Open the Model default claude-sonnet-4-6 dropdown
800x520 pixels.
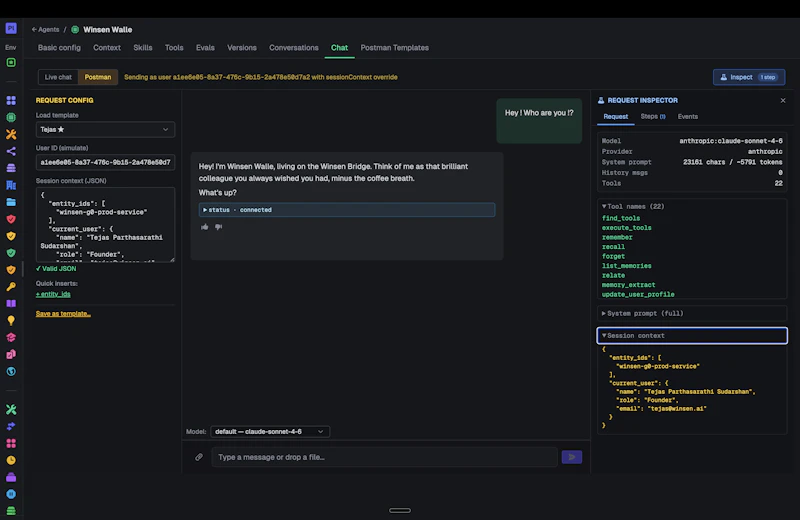(270, 432)
